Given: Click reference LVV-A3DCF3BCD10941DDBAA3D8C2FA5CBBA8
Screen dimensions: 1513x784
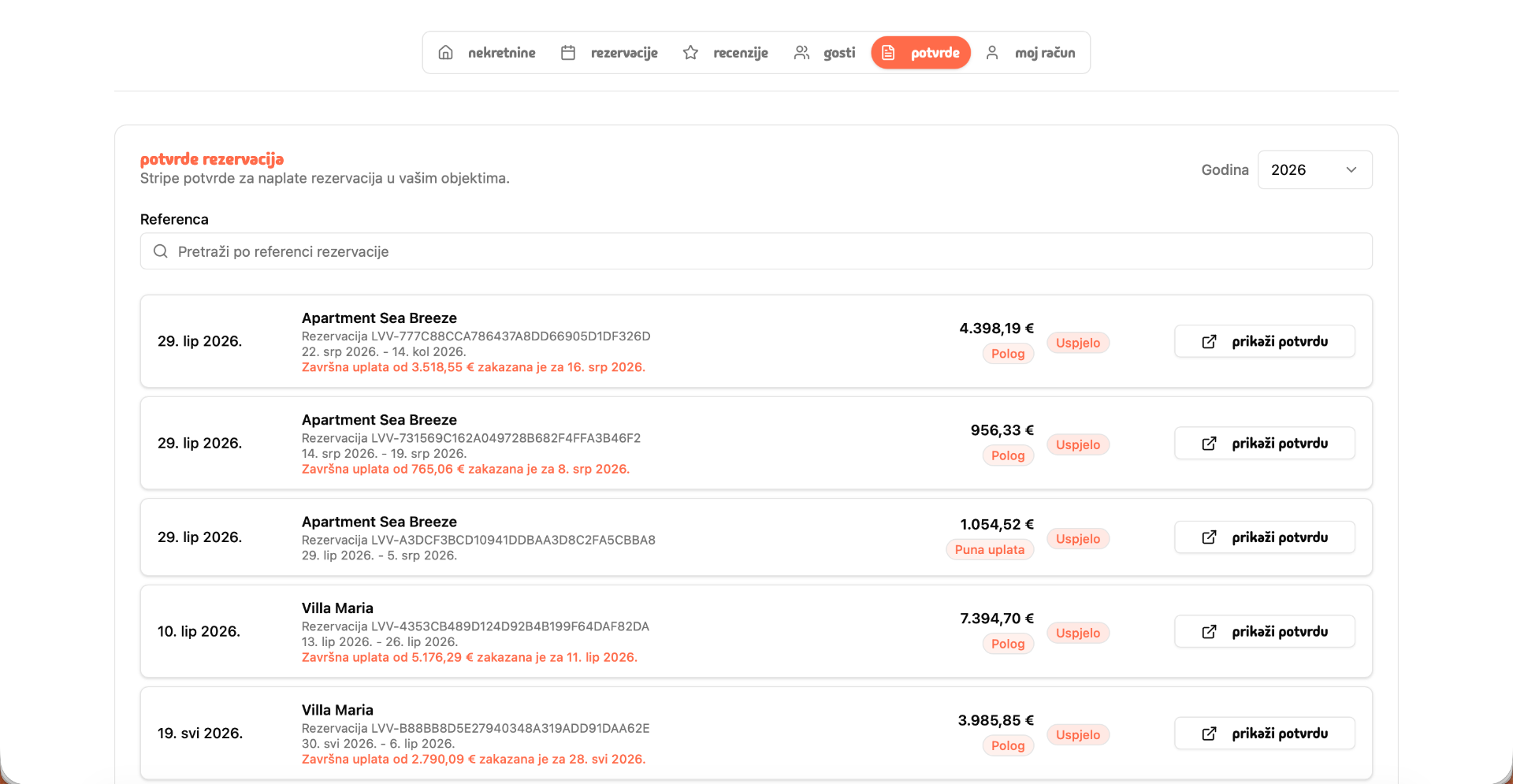Looking at the screenshot, I should 513,541.
